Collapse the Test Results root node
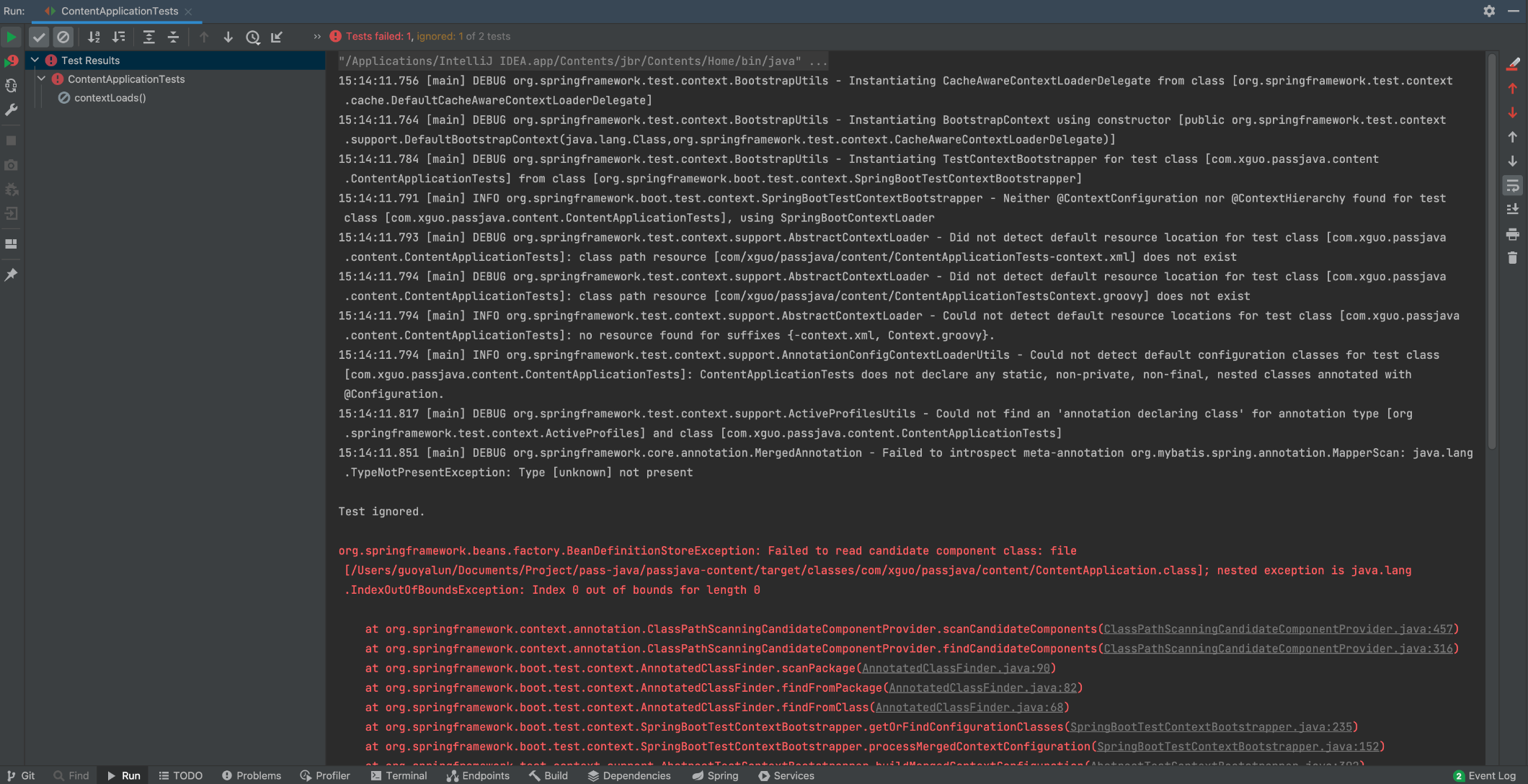The width and height of the screenshot is (1528, 784). [35, 61]
